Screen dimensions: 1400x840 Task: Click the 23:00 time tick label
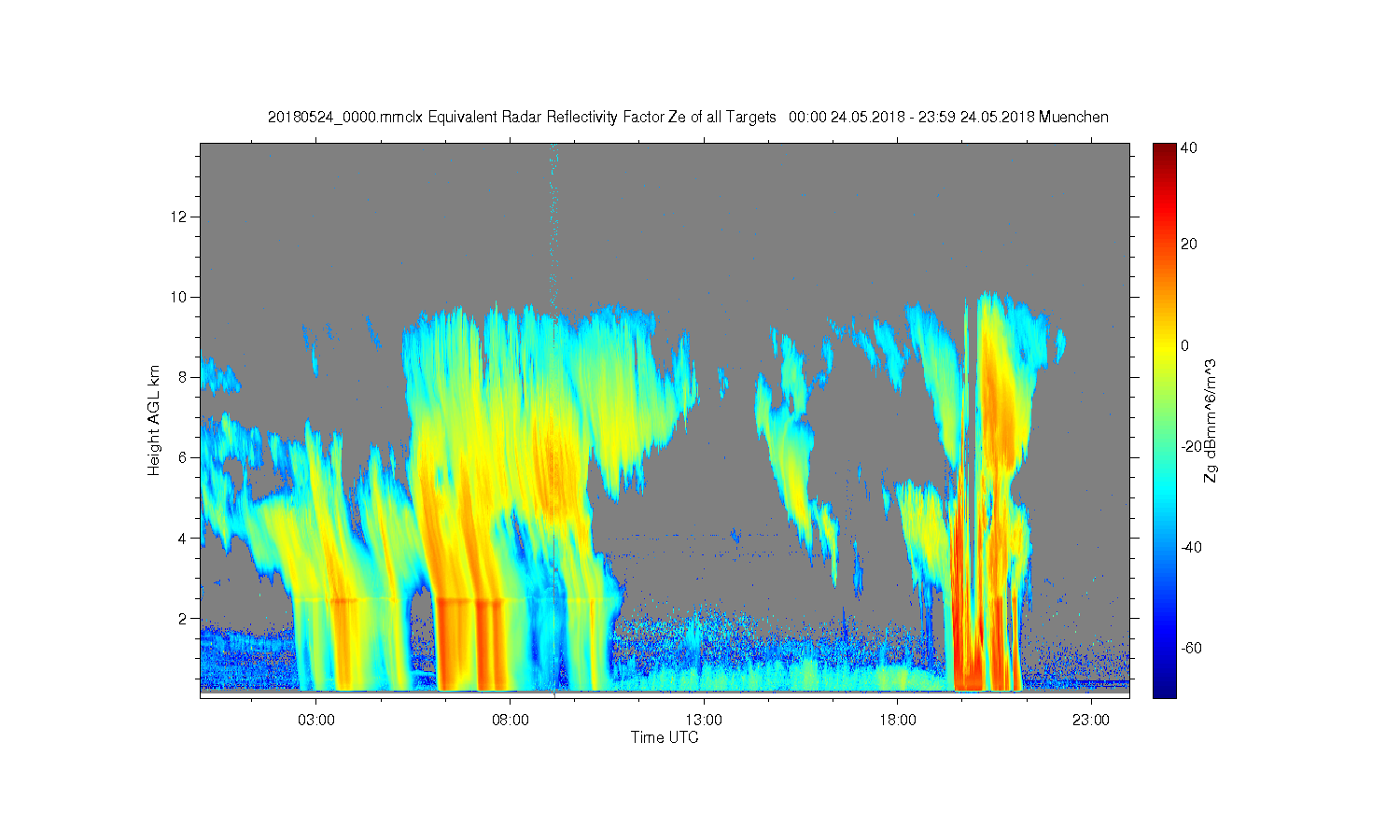click(1091, 721)
